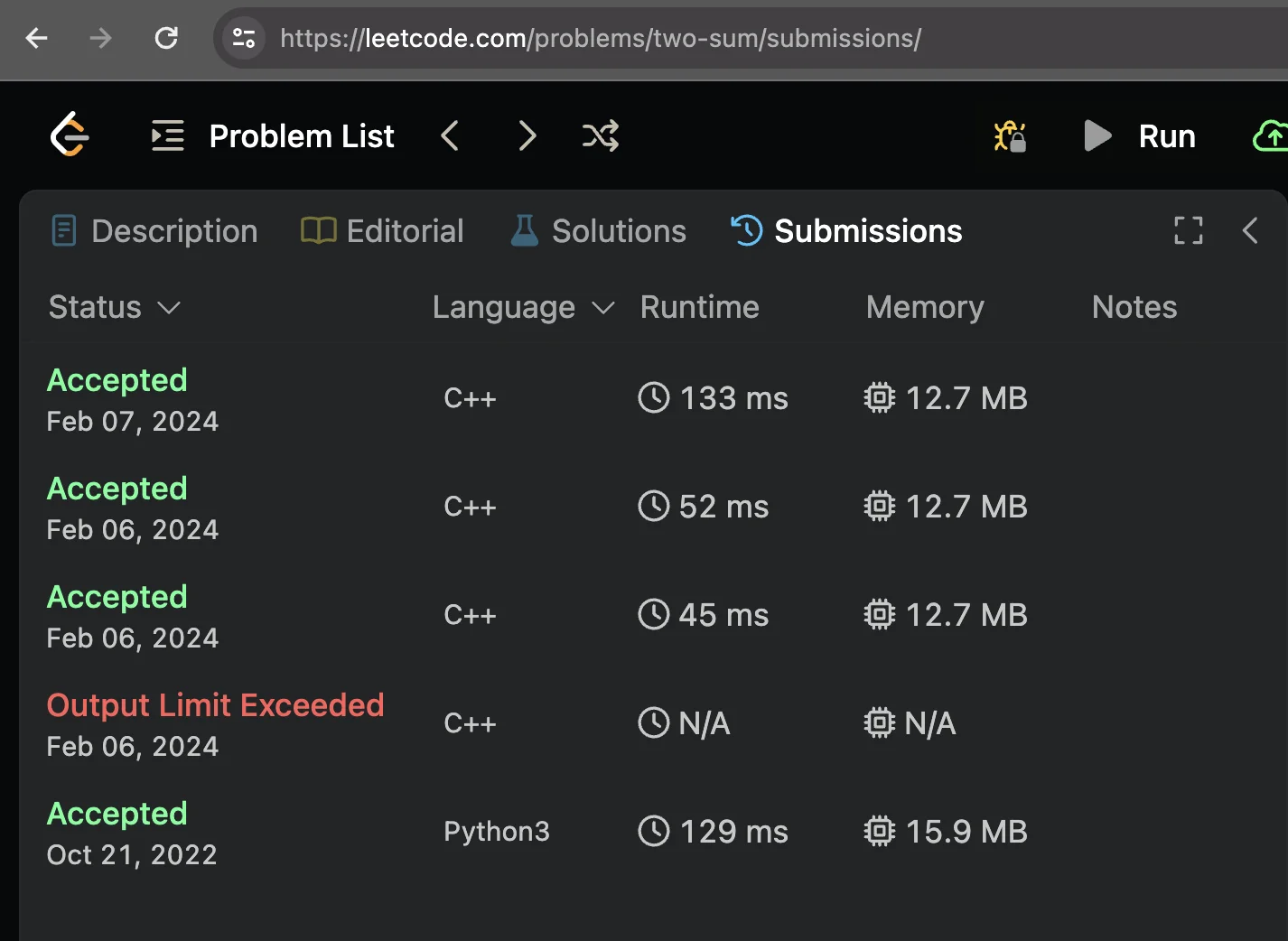Maximize the panel with fullscreen icon

(x=1189, y=231)
